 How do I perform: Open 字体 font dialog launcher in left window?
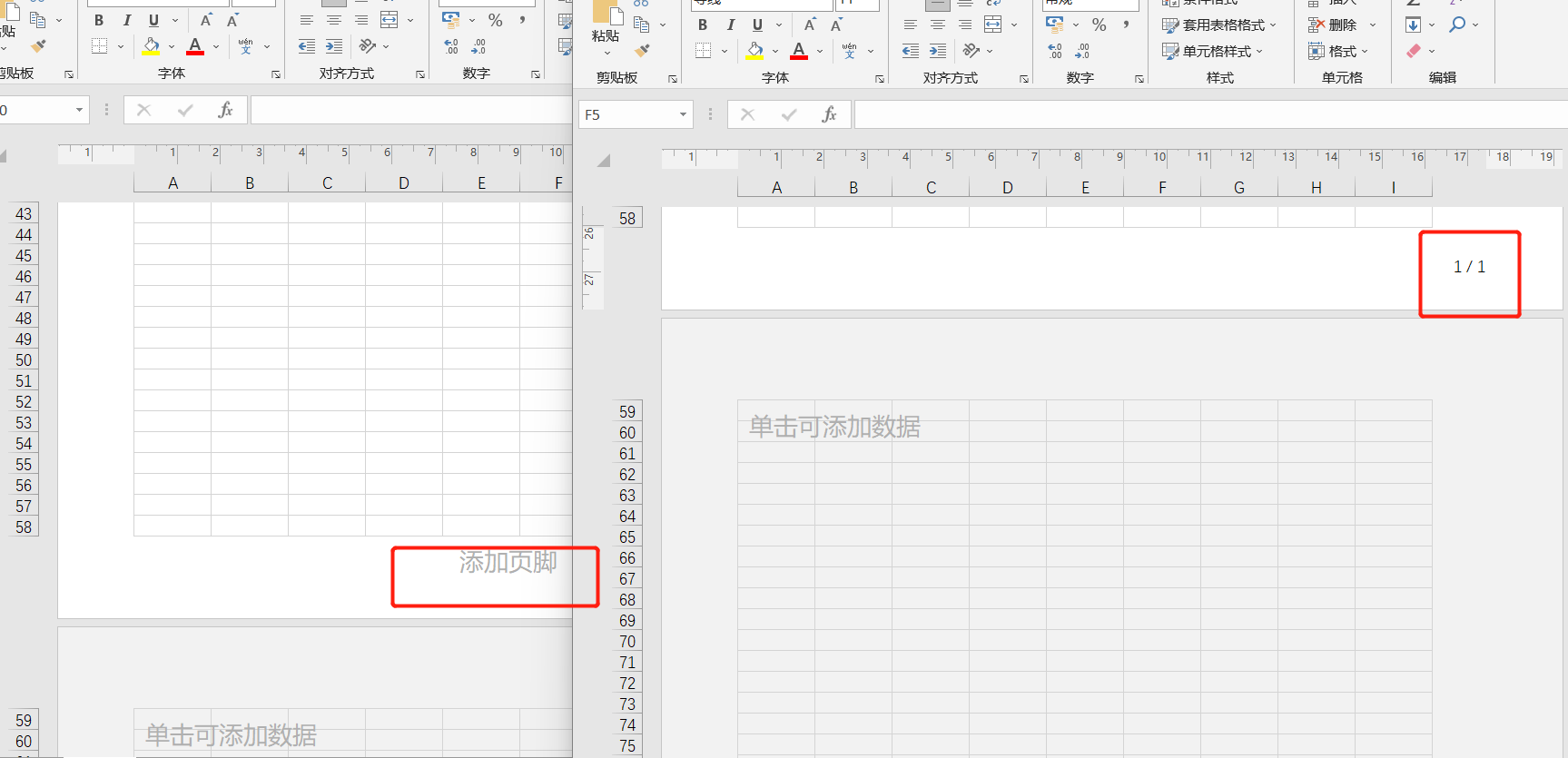coord(275,74)
